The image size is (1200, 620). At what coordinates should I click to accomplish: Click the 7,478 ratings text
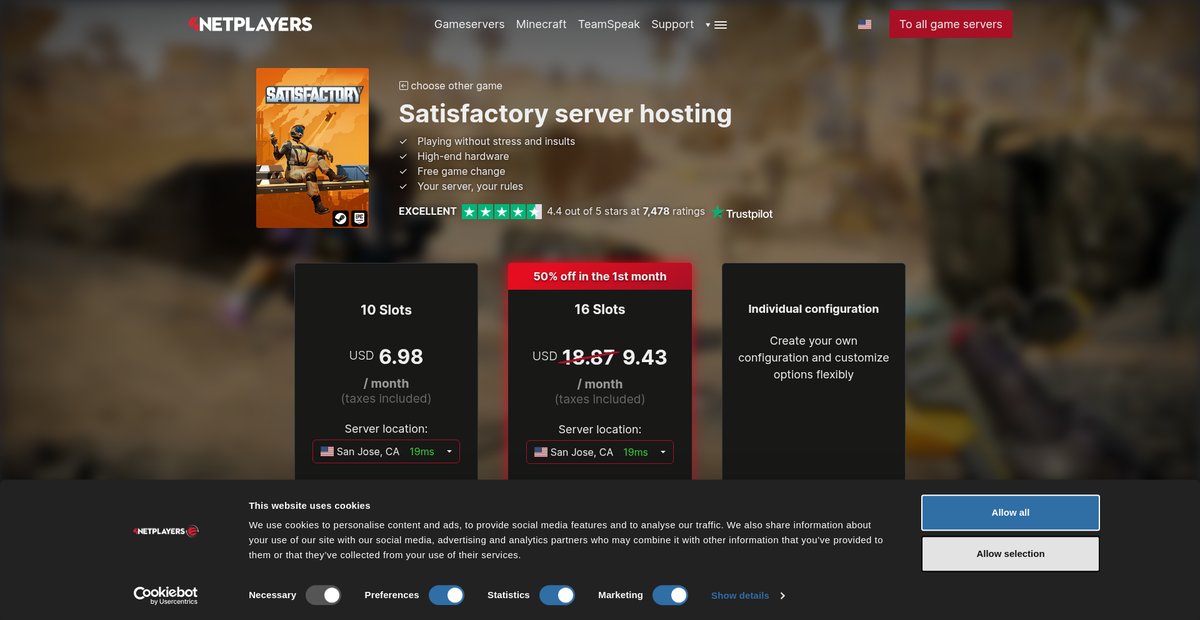point(674,212)
